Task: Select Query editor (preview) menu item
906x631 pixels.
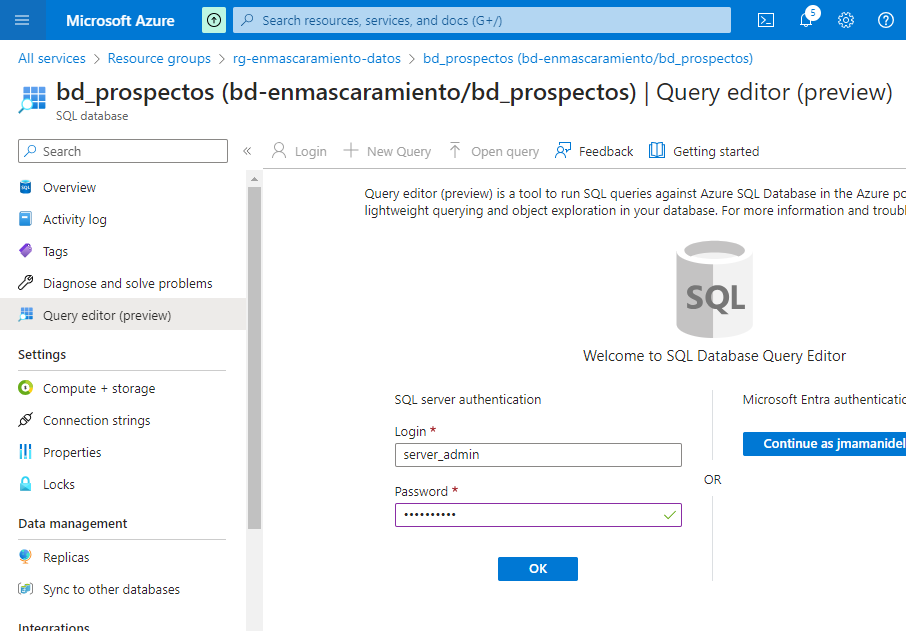Action: [123, 315]
